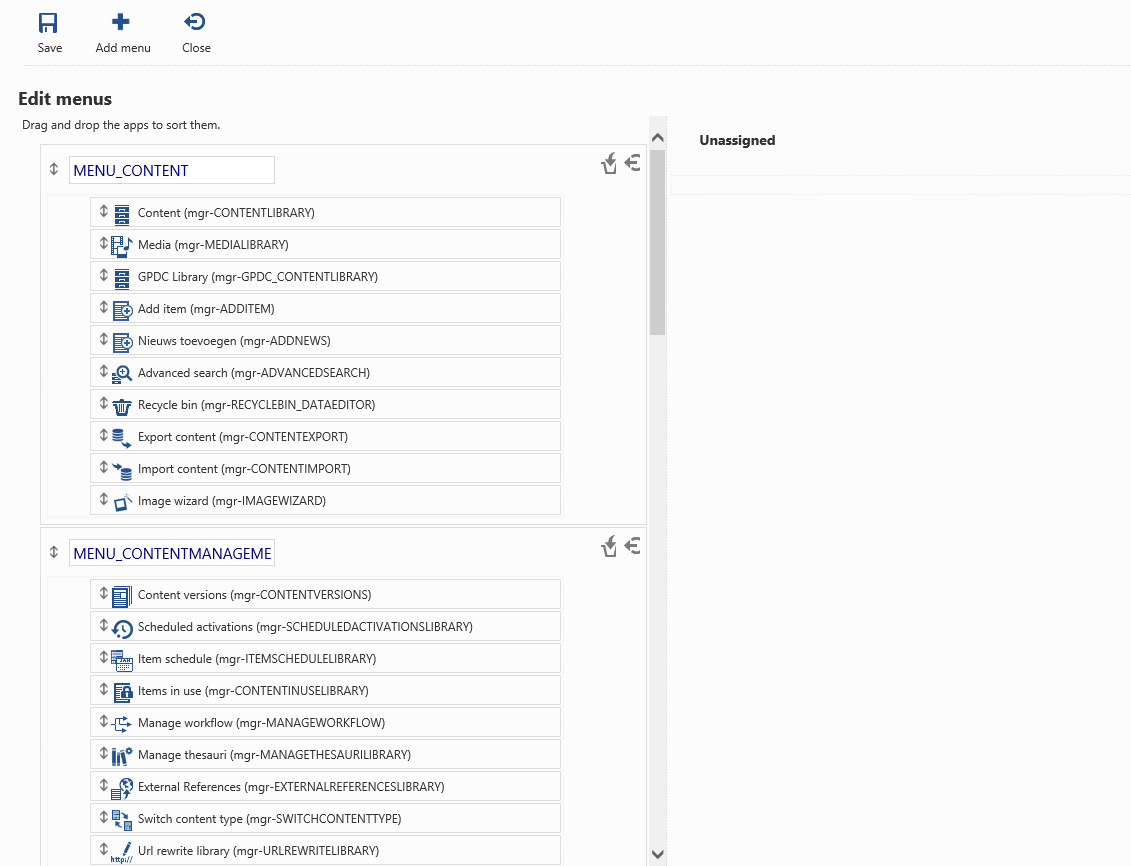Click the Recycle bin icon

click(122, 407)
